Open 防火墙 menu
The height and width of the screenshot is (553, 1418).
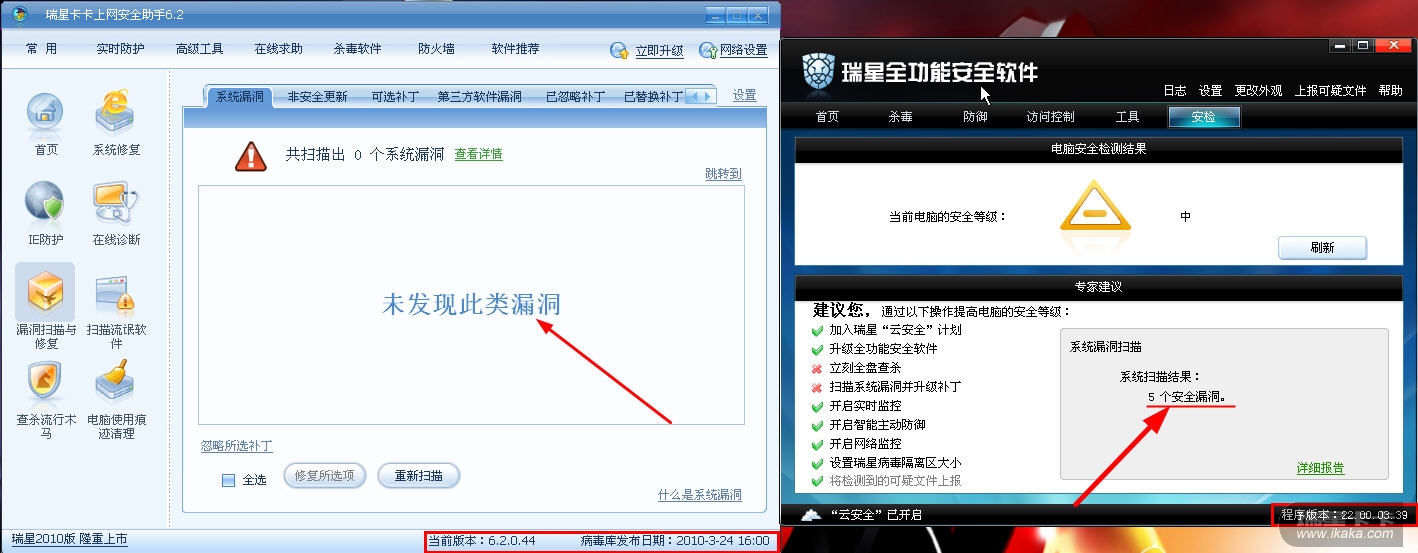[436, 49]
